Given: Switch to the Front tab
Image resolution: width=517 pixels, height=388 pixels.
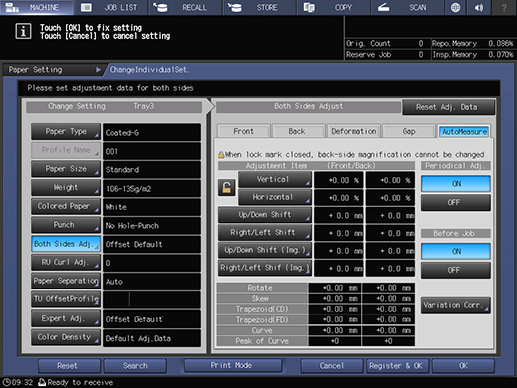Looking at the screenshot, I should tap(243, 131).
